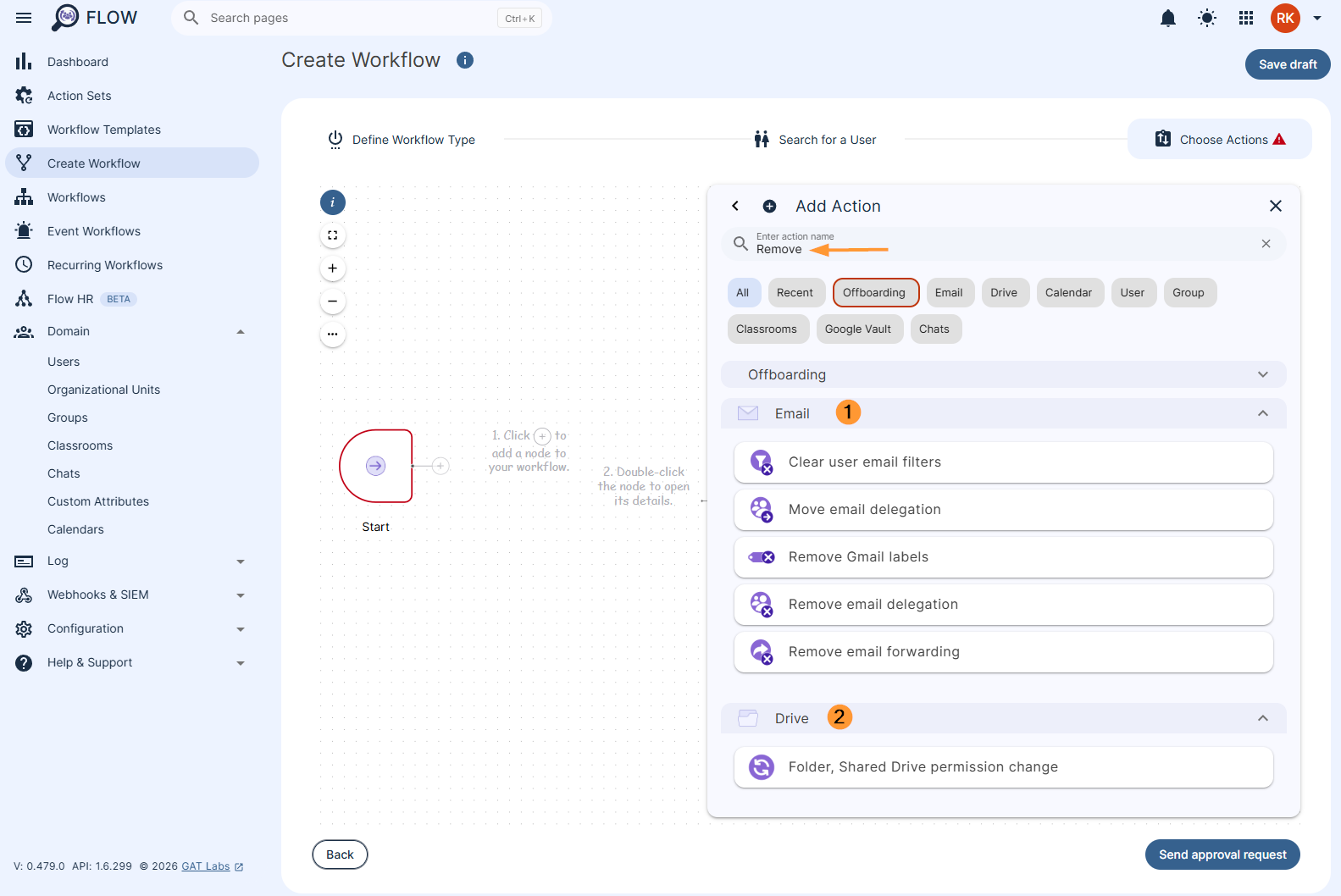1341x896 pixels.
Task: Expand the Offboarding category dropdown
Action: tap(1004, 374)
